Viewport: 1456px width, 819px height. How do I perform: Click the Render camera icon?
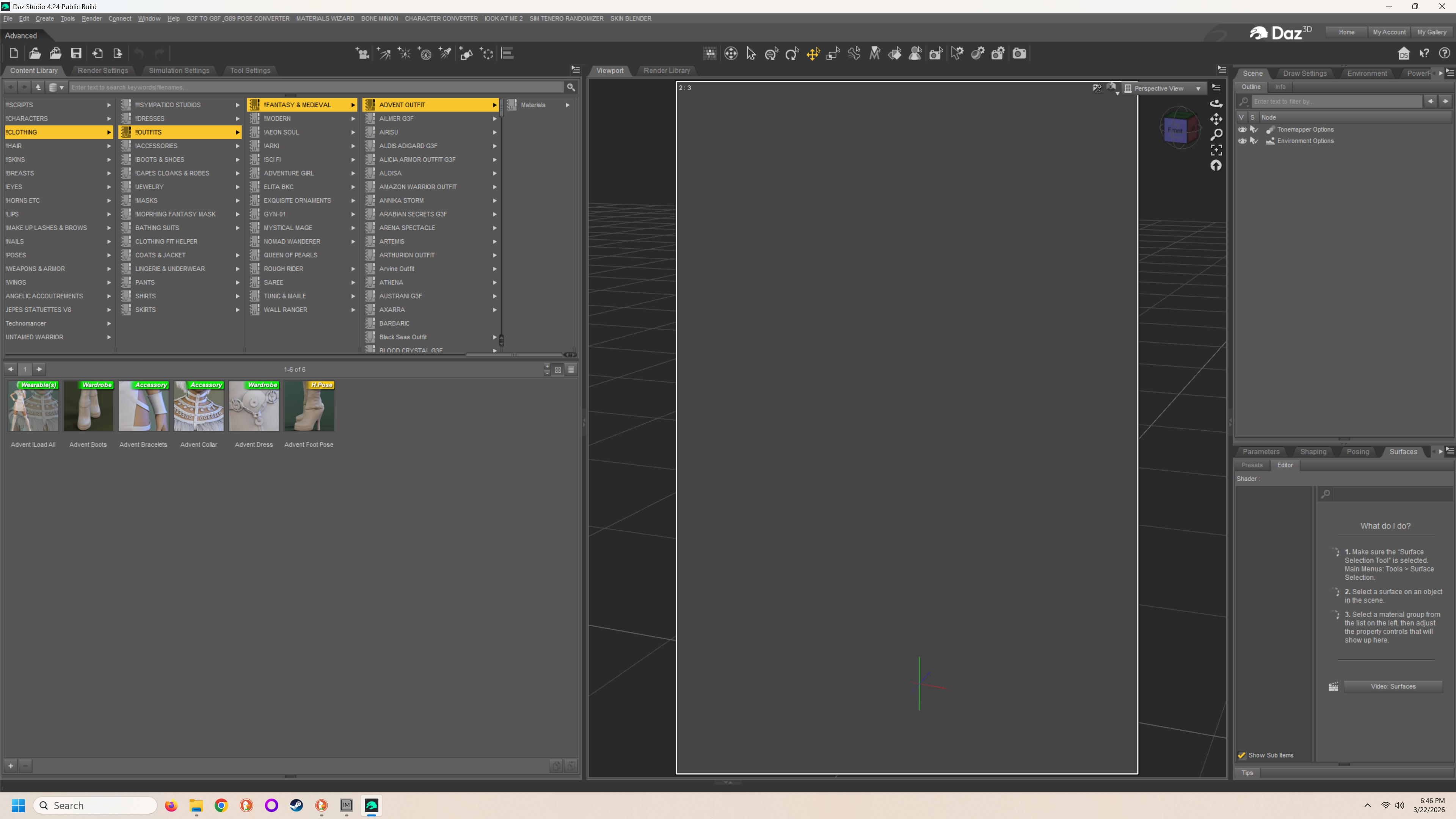[1019, 54]
